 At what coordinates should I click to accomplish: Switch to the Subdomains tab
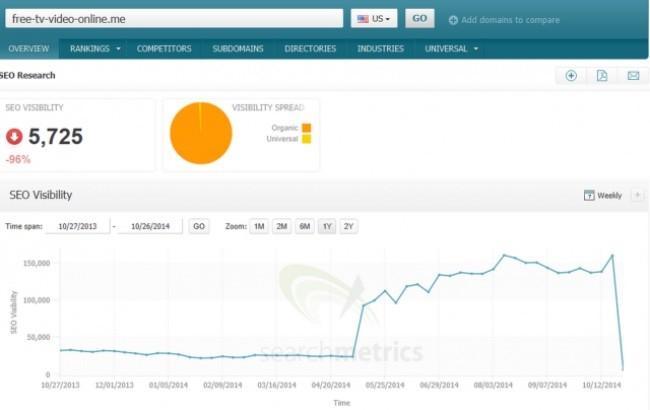(x=238, y=49)
